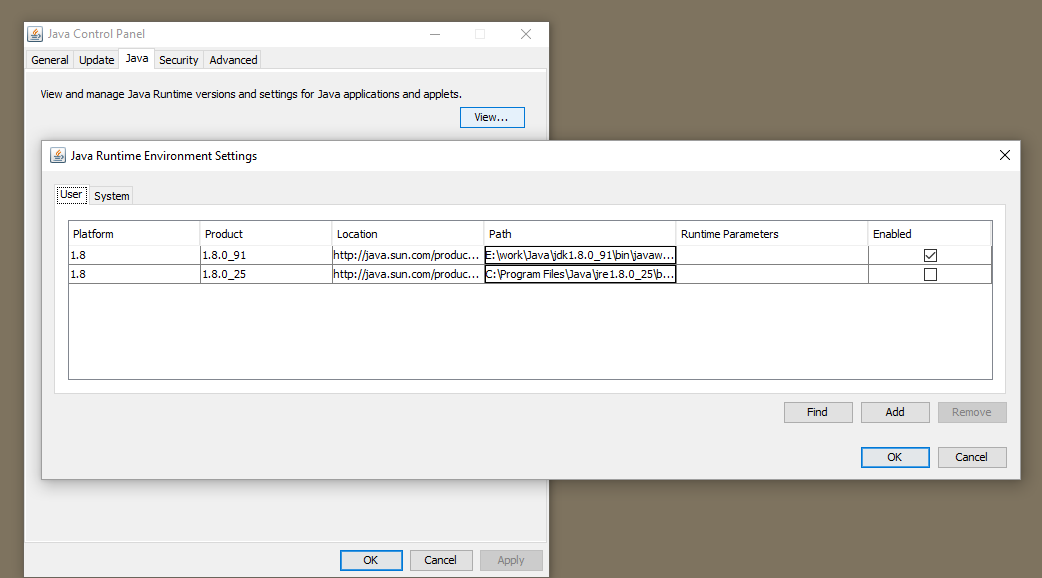Select Product cell 1.8.0_25
The height and width of the screenshot is (578, 1042).
point(266,274)
